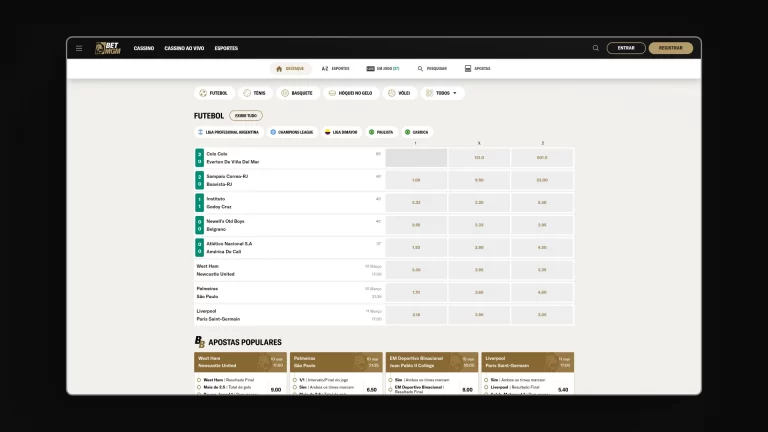Viewport: 768px width, 432px height.
Task: Filter by Paulista league icon
Action: (372, 132)
